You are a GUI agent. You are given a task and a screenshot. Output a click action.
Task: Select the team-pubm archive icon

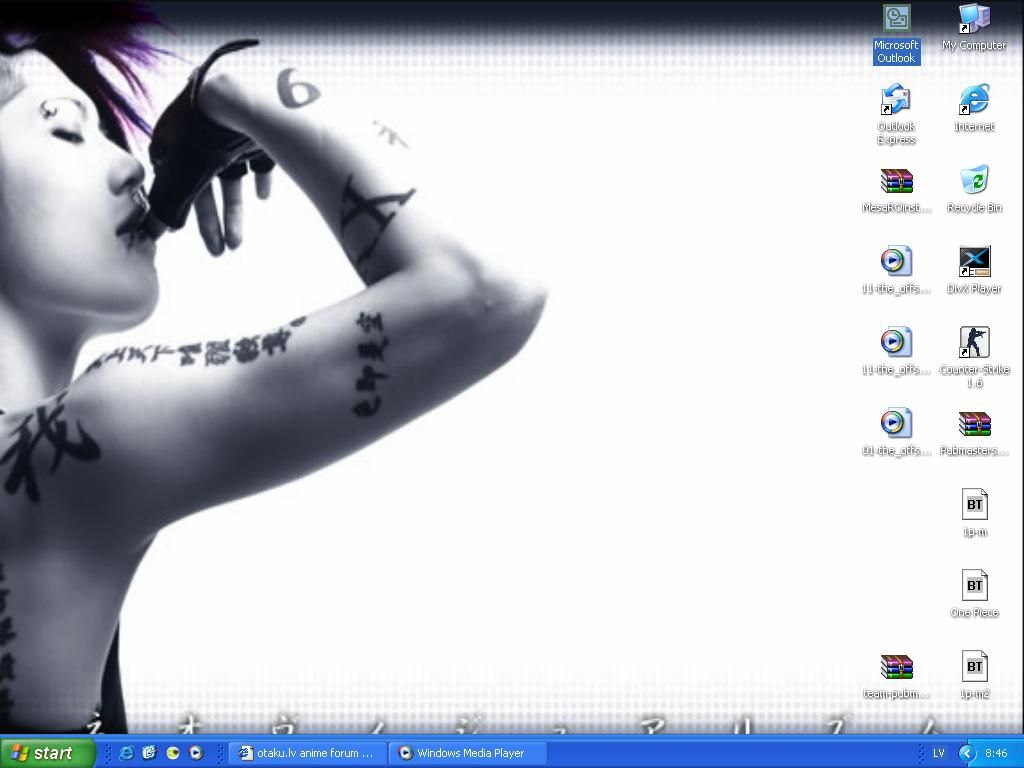(896, 675)
